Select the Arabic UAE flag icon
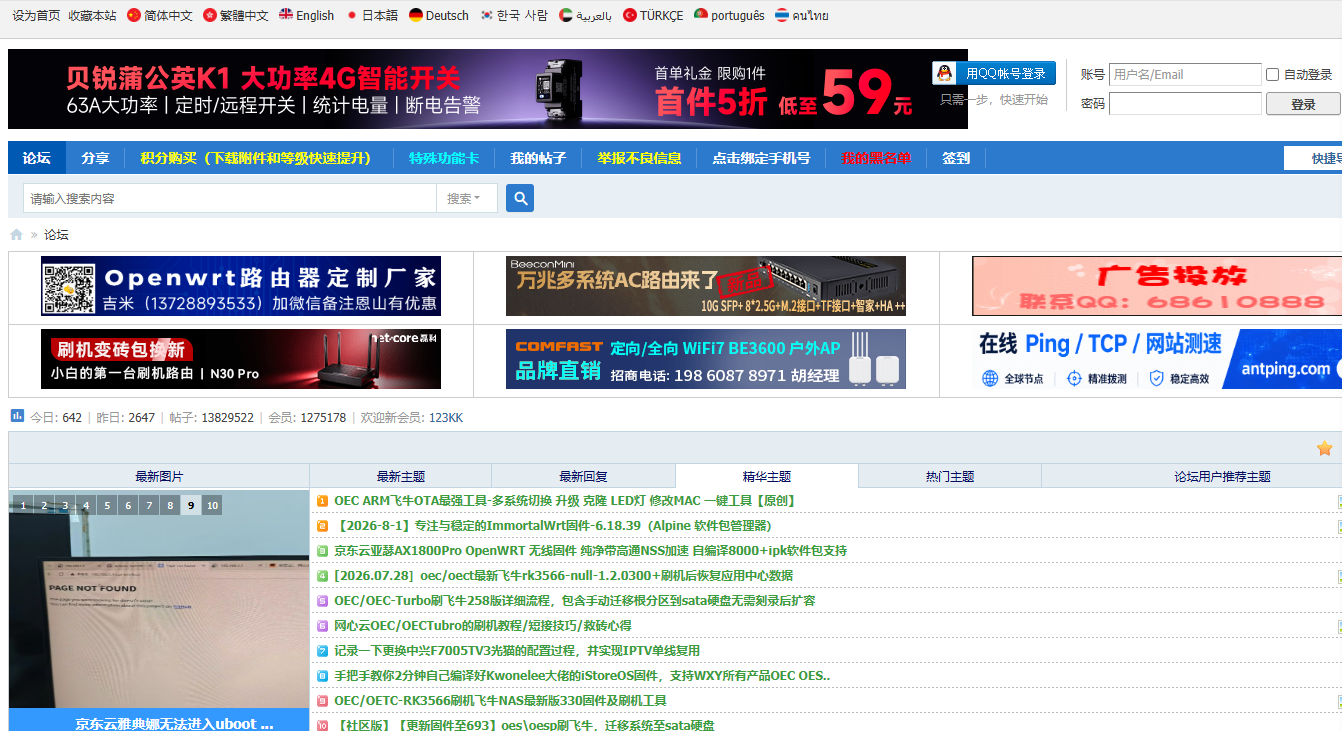Screen dimensions: 1342x731 [x=566, y=15]
